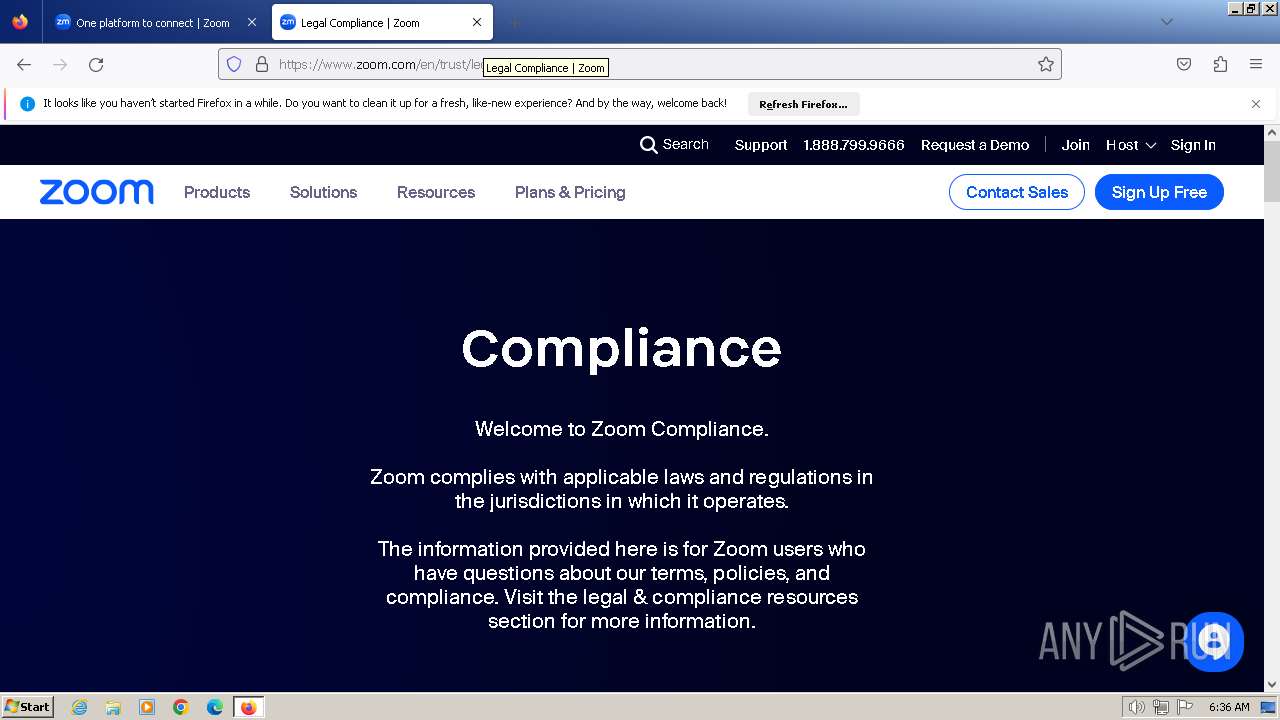
Task: Open the Firefox application menu
Action: [x=1256, y=64]
